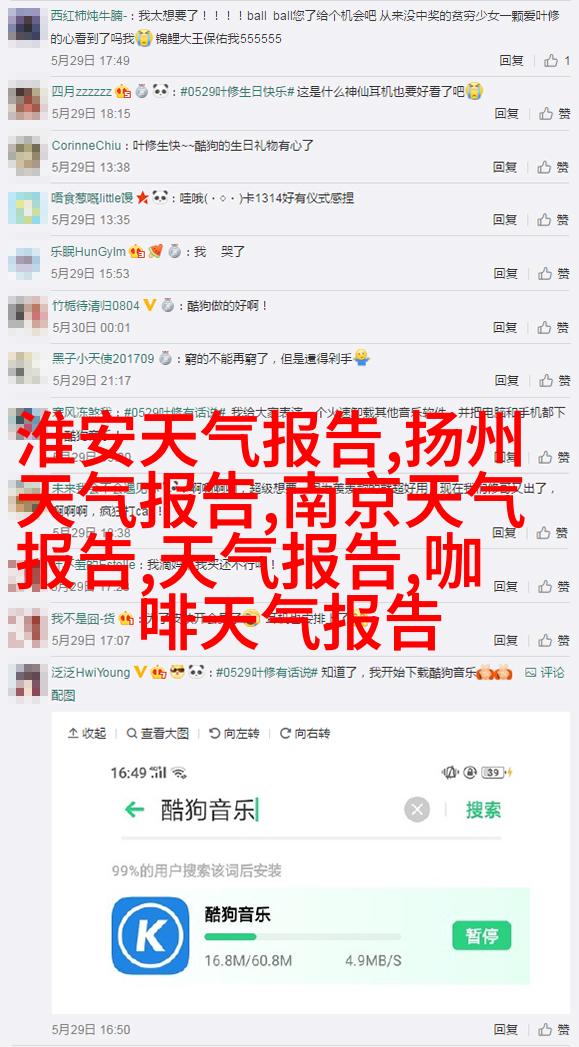579x1047 pixels.
Task: Collapse the image with 收起
Action: pos(87,733)
